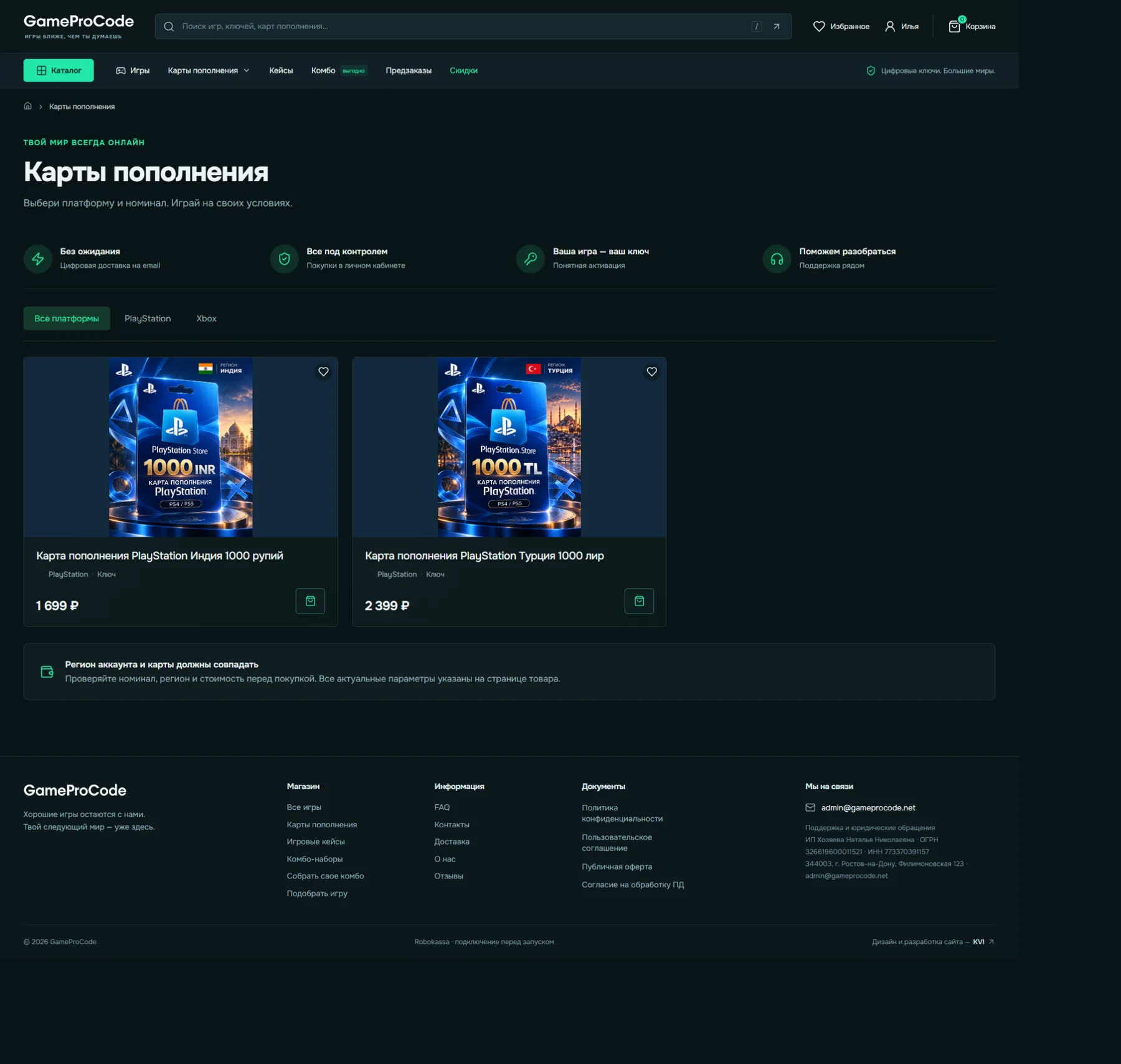Viewport: 1121px width, 1064px height.
Task: Open Публичная оферта document
Action: click(x=617, y=867)
